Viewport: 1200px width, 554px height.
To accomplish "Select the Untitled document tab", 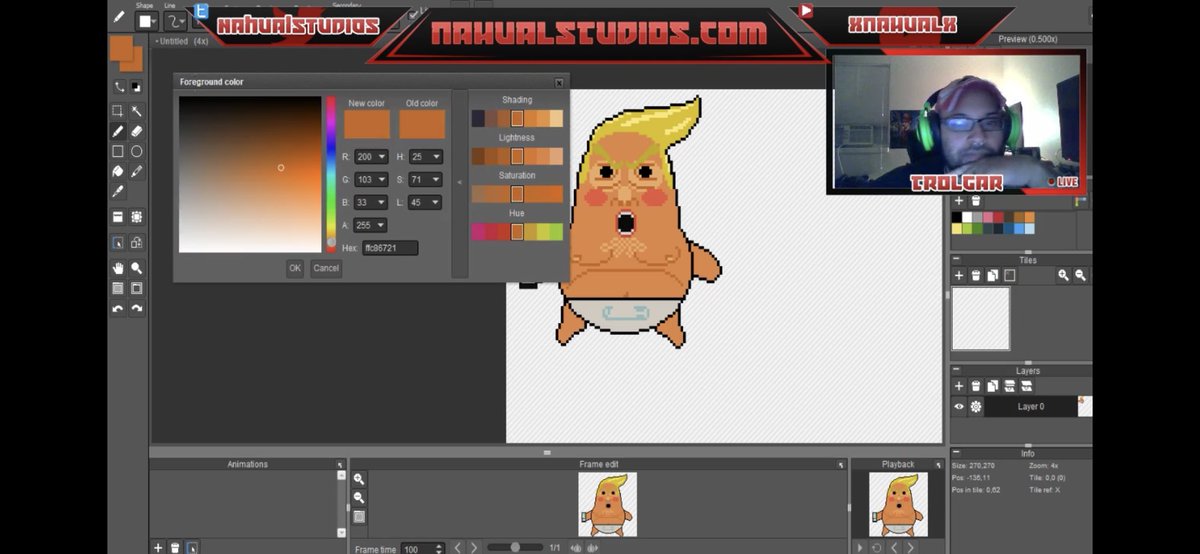I will [183, 42].
